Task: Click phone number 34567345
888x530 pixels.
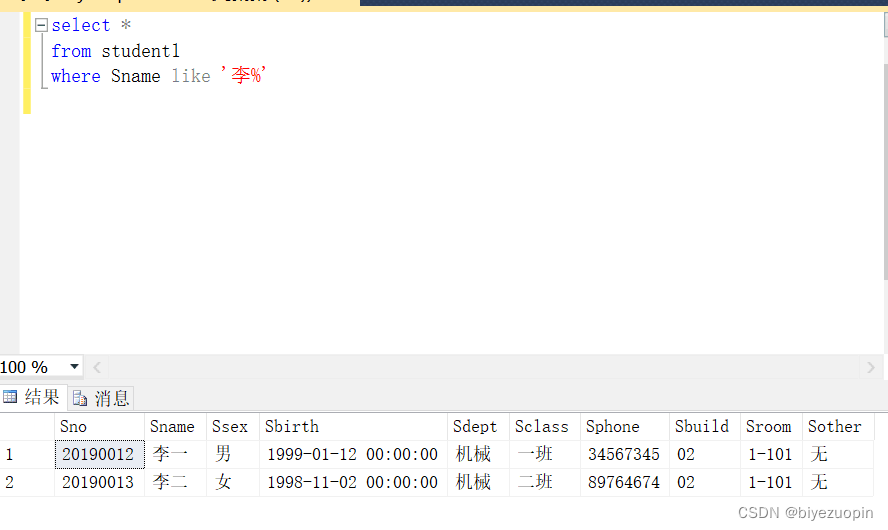Action: tap(625, 454)
